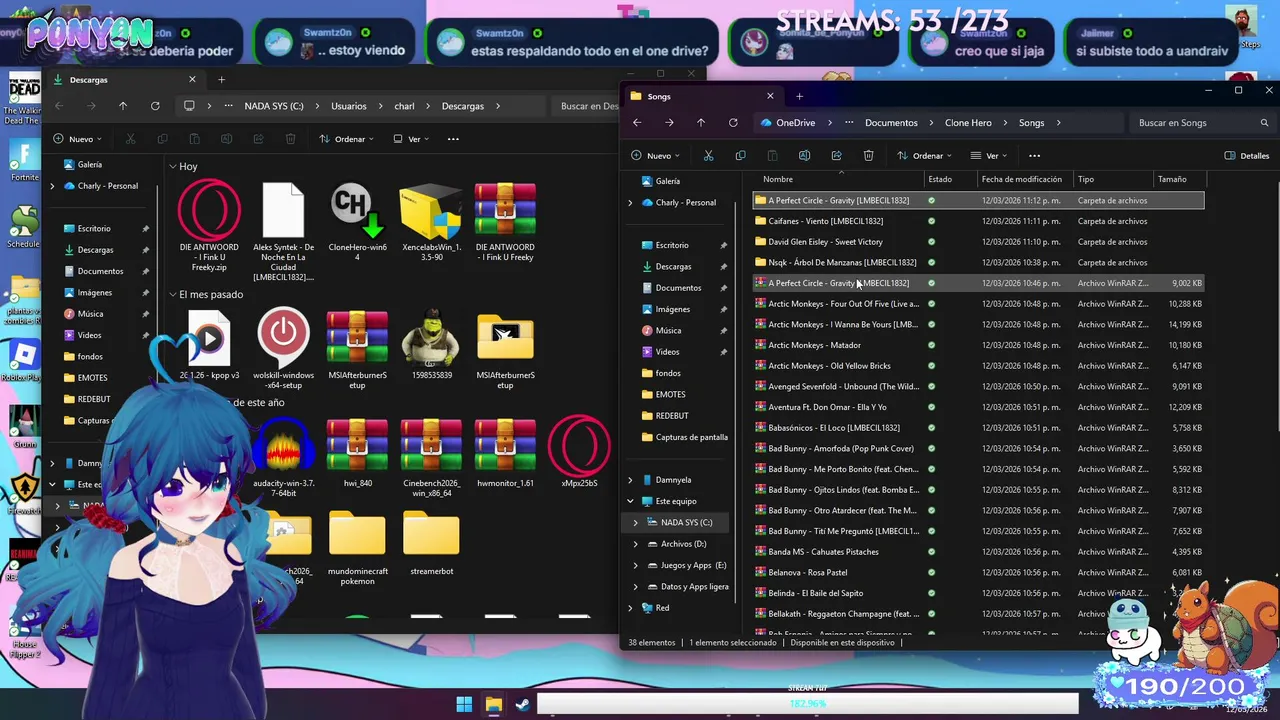The height and width of the screenshot is (720, 1280).
Task: Click Copy icon in Songs toolbar
Action: pos(740,156)
